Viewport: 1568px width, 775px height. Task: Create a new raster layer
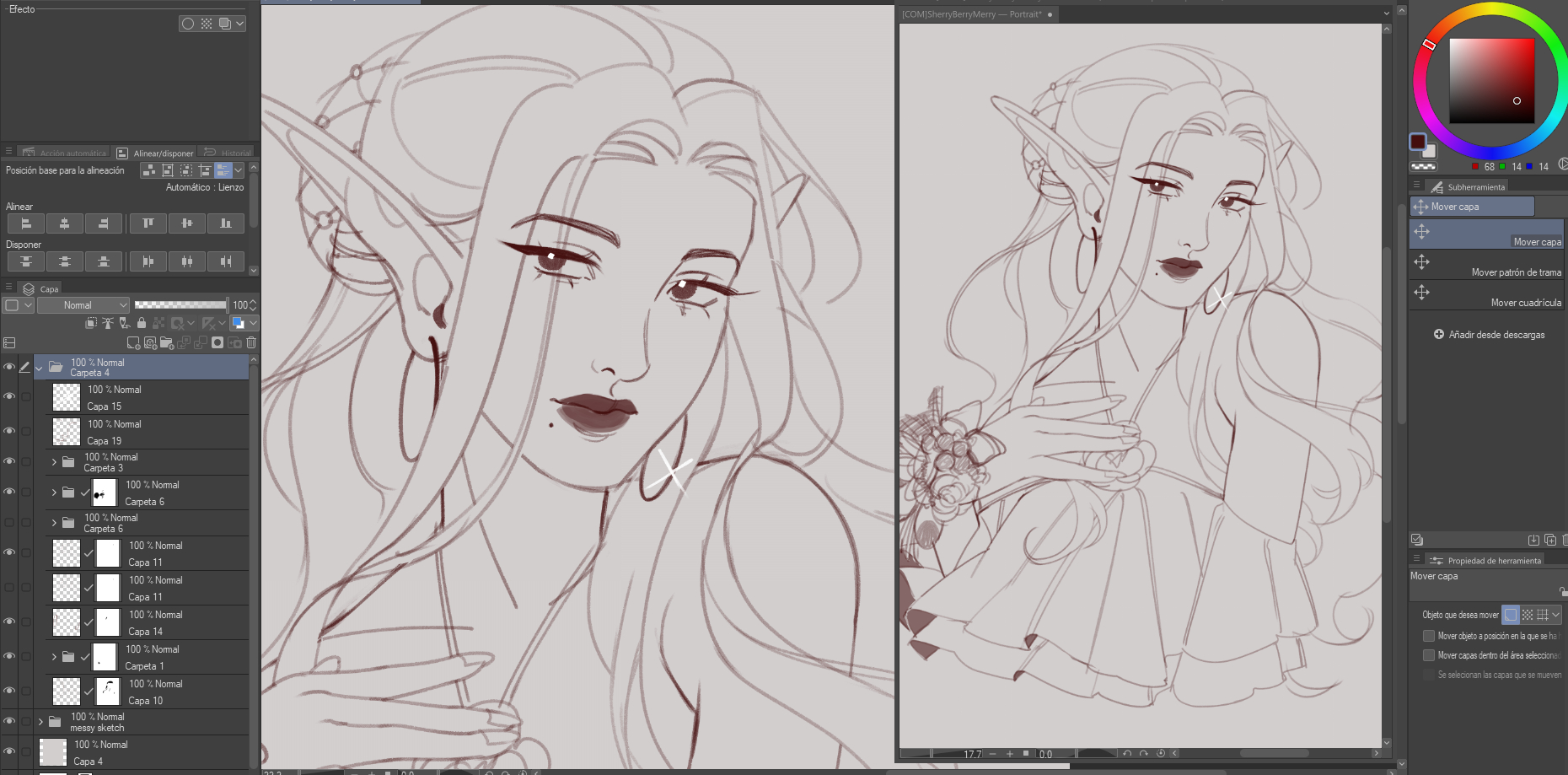[x=133, y=343]
